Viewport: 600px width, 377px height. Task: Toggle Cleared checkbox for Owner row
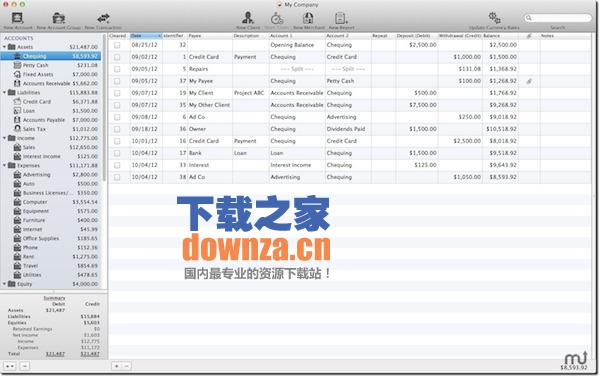pyautogui.click(x=117, y=129)
